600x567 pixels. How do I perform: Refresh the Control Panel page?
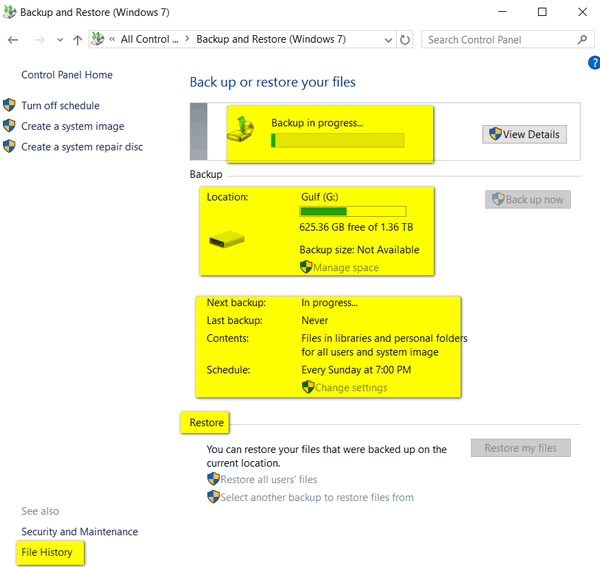click(405, 40)
